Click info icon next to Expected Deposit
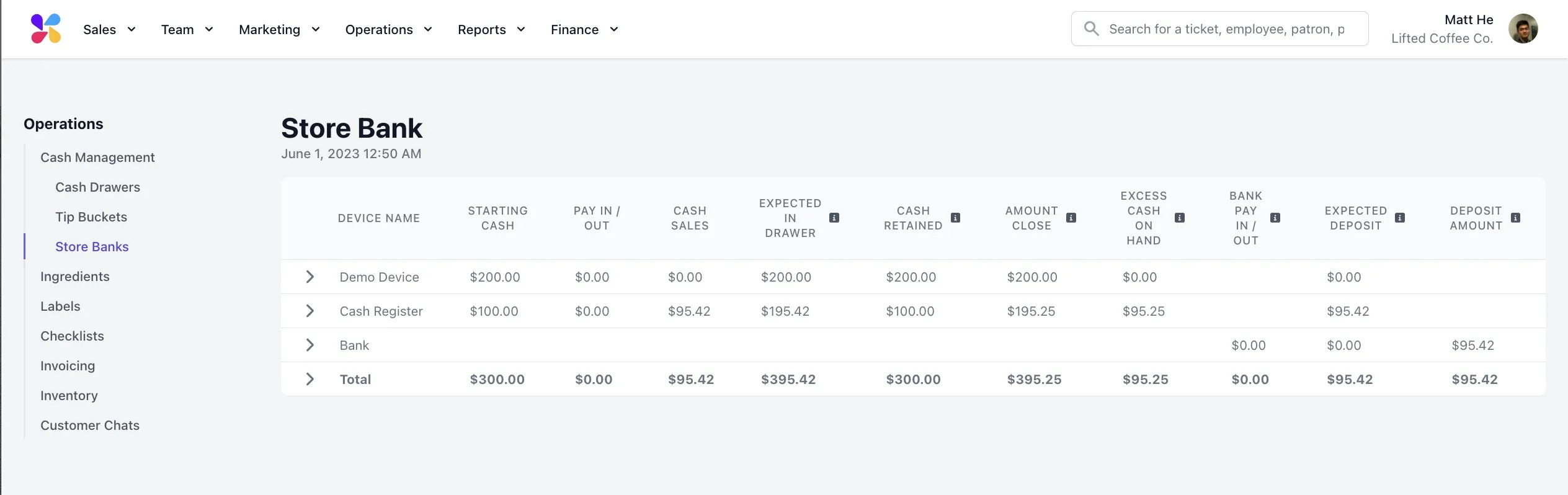 coord(1400,218)
